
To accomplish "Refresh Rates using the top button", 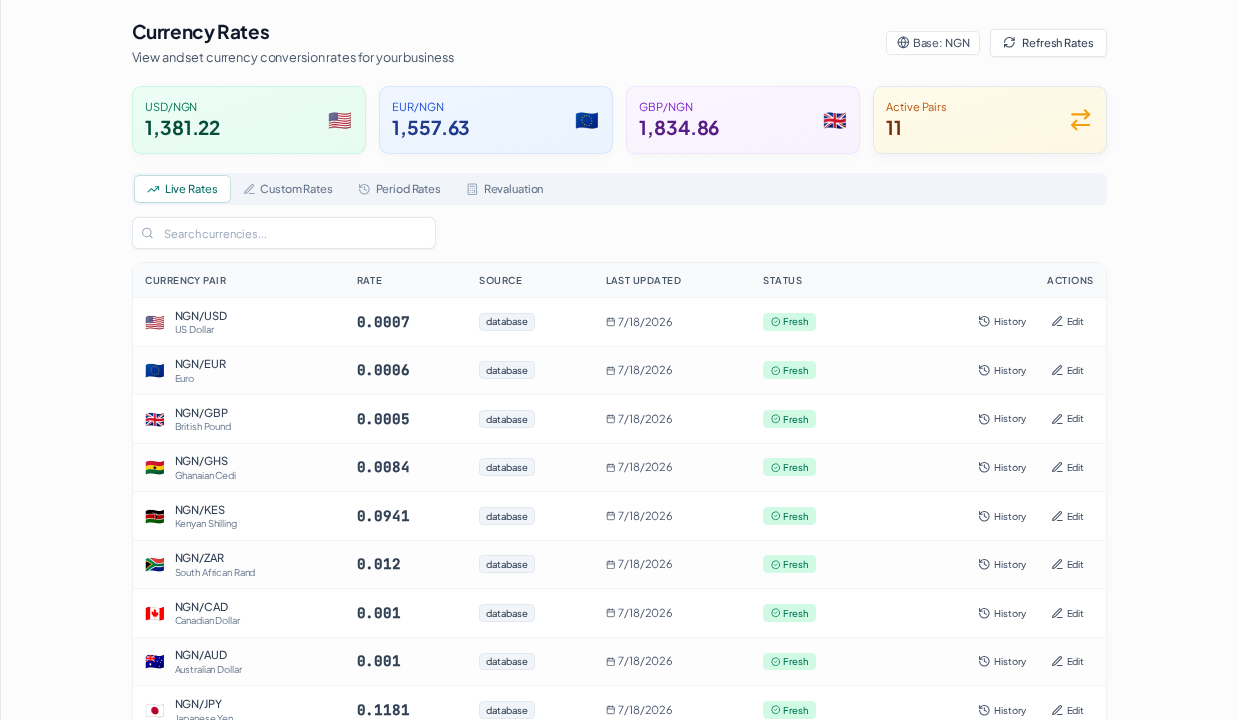I will pyautogui.click(x=1048, y=43).
